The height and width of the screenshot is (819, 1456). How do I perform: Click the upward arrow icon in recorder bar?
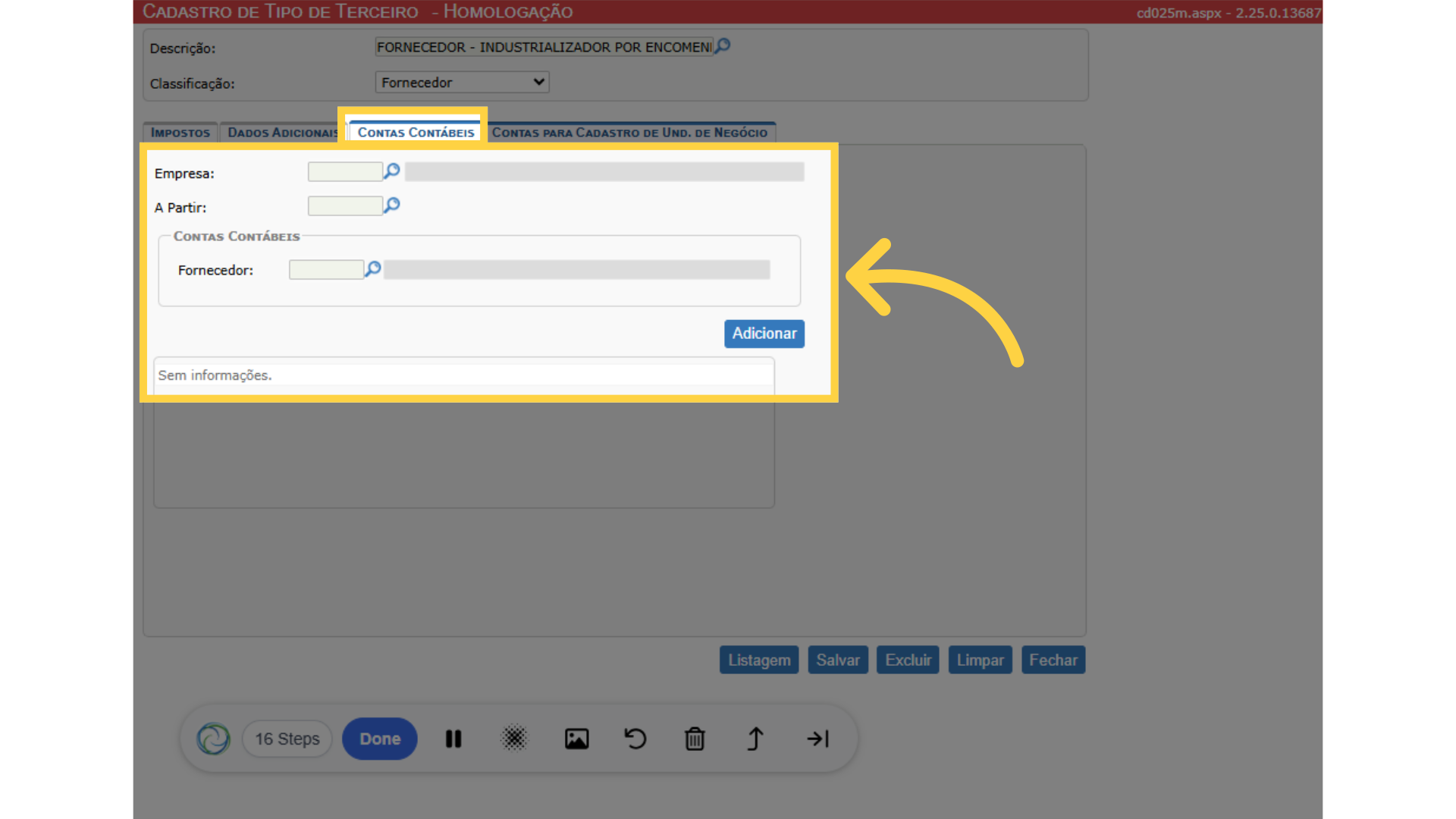pyautogui.click(x=755, y=739)
